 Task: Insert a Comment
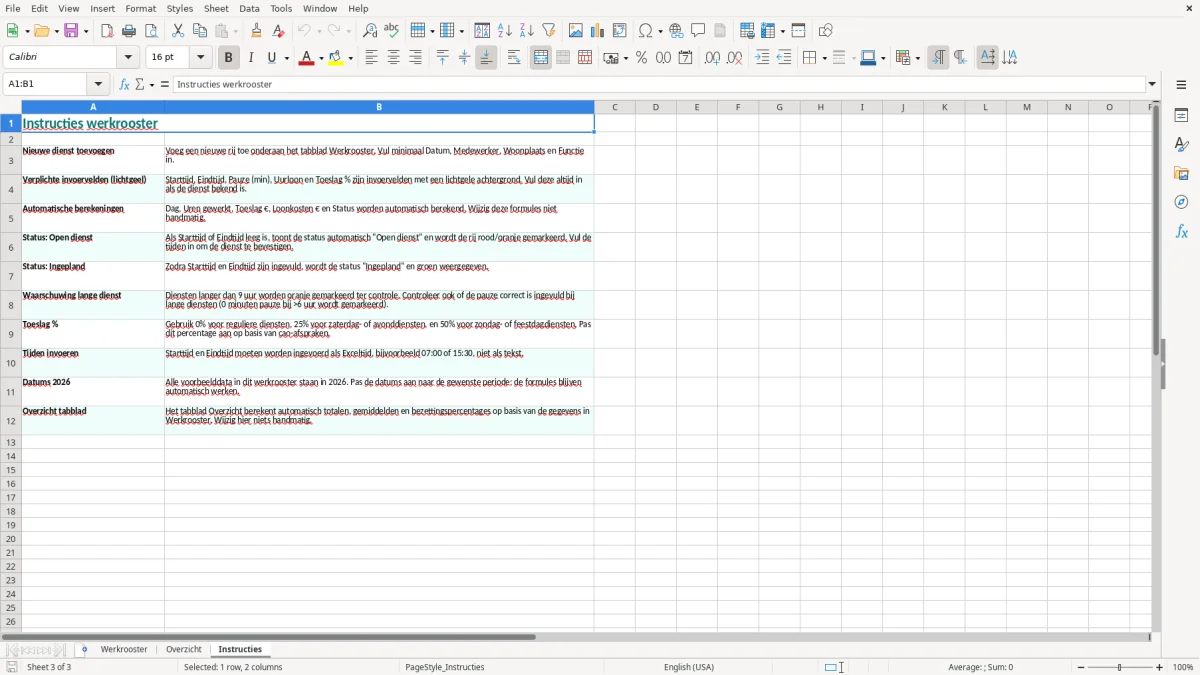pos(699,31)
